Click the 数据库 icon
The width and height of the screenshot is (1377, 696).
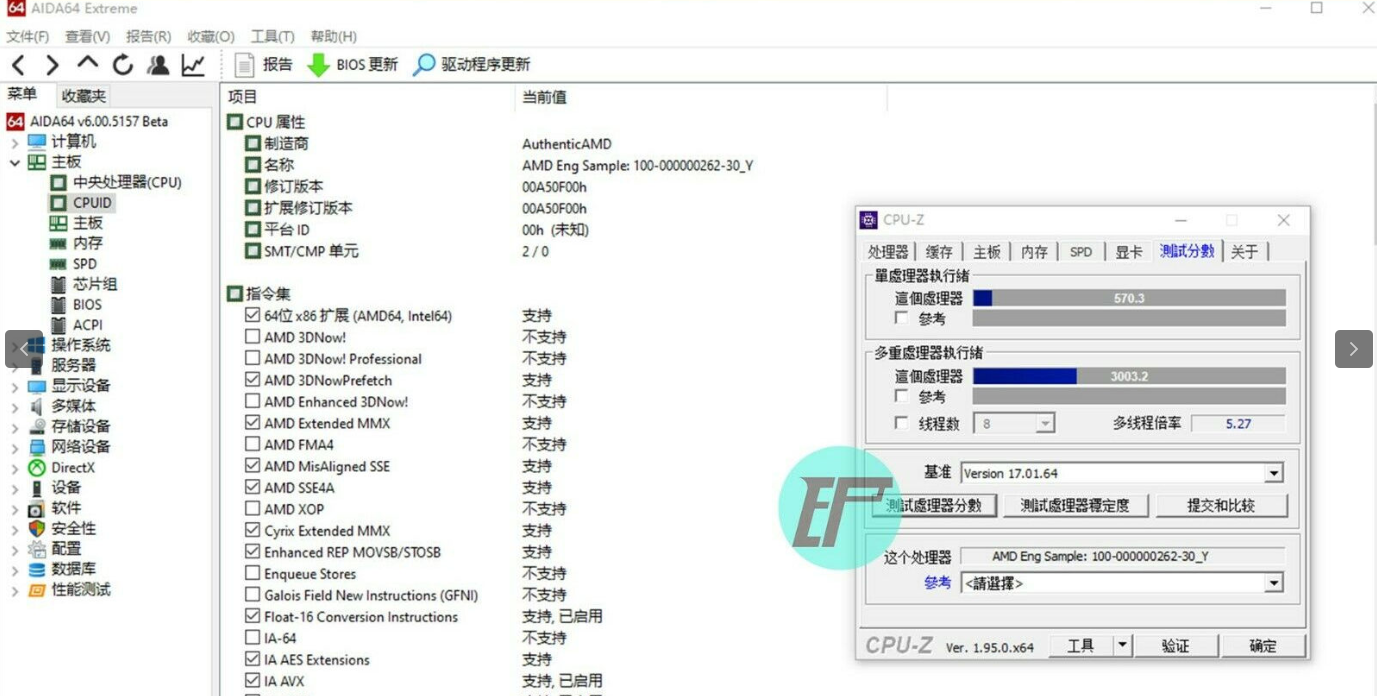click(37, 569)
